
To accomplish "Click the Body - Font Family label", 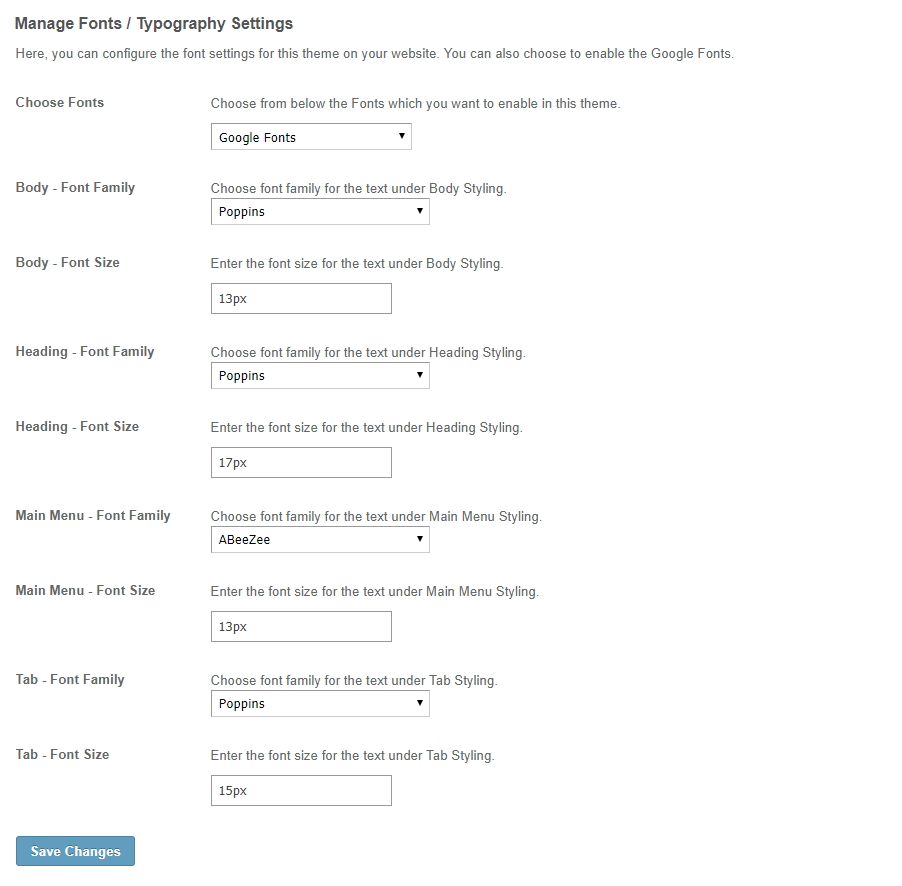I will [75, 188].
